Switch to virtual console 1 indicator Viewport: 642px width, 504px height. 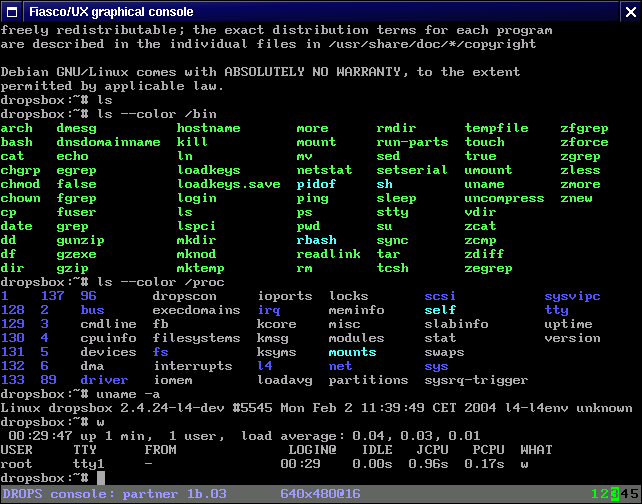tap(596, 494)
